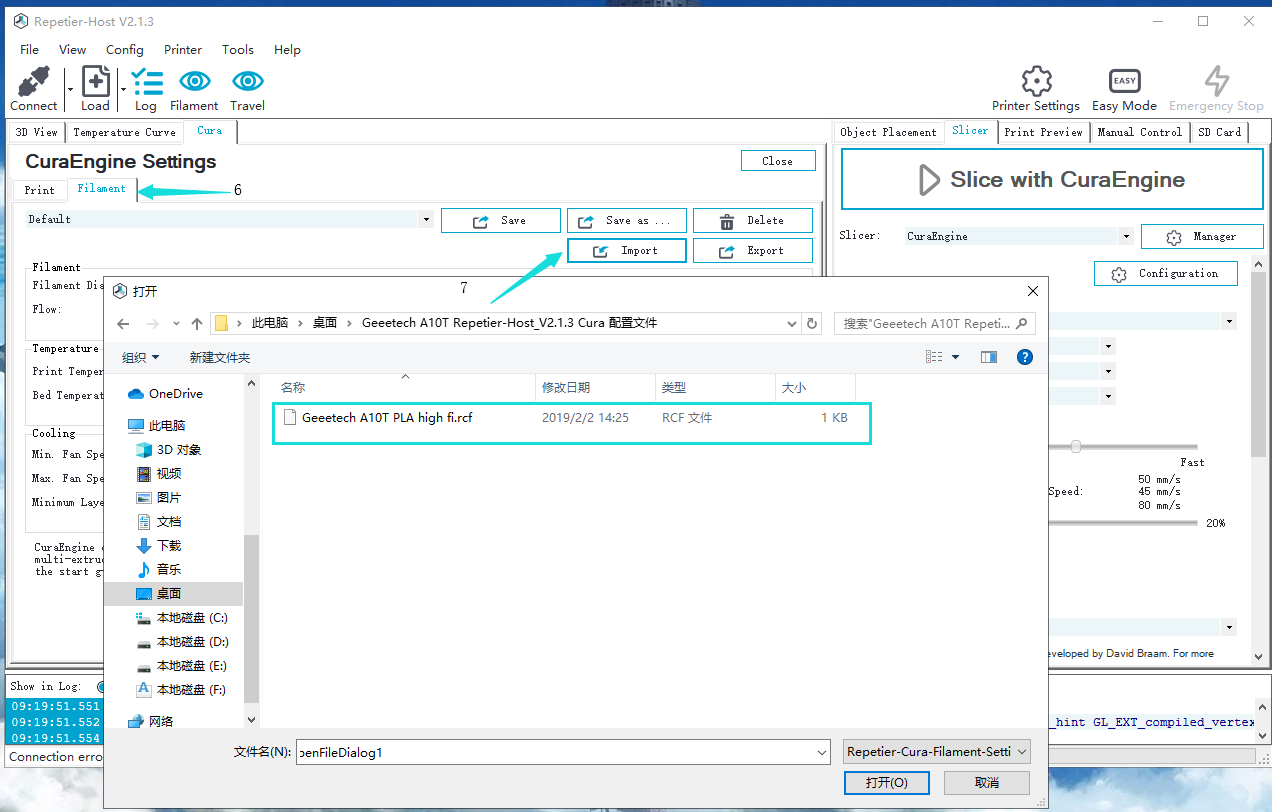Click the Load file icon
1272x812 pixels.
[x=95, y=82]
